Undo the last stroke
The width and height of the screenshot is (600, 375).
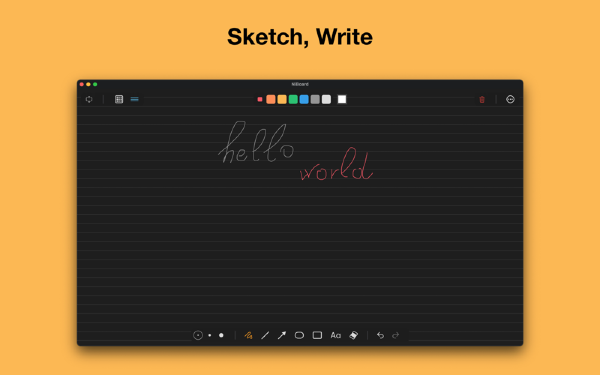click(x=380, y=335)
